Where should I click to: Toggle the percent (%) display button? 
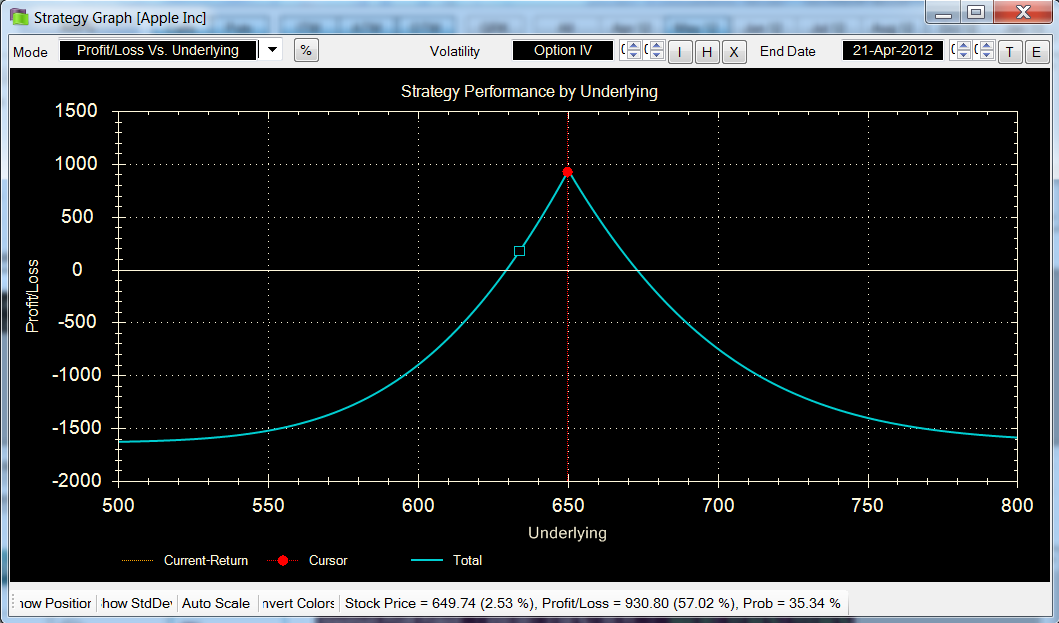(x=306, y=51)
